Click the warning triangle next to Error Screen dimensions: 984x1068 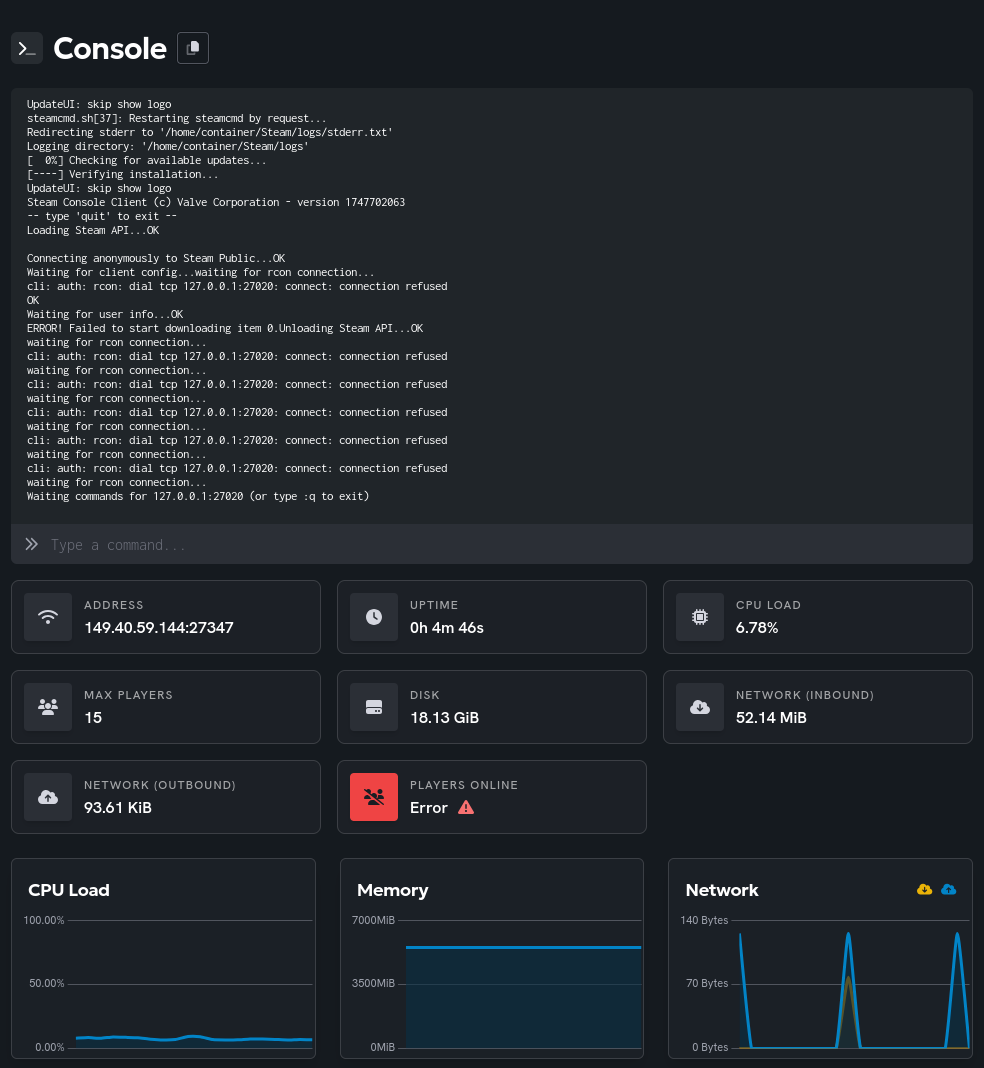466,808
